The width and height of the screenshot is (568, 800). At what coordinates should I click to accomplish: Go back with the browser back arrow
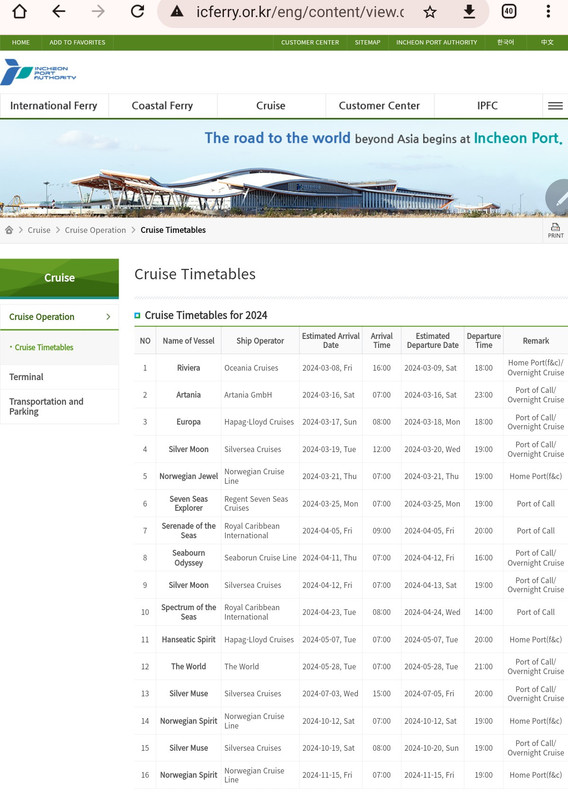pyautogui.click(x=59, y=11)
